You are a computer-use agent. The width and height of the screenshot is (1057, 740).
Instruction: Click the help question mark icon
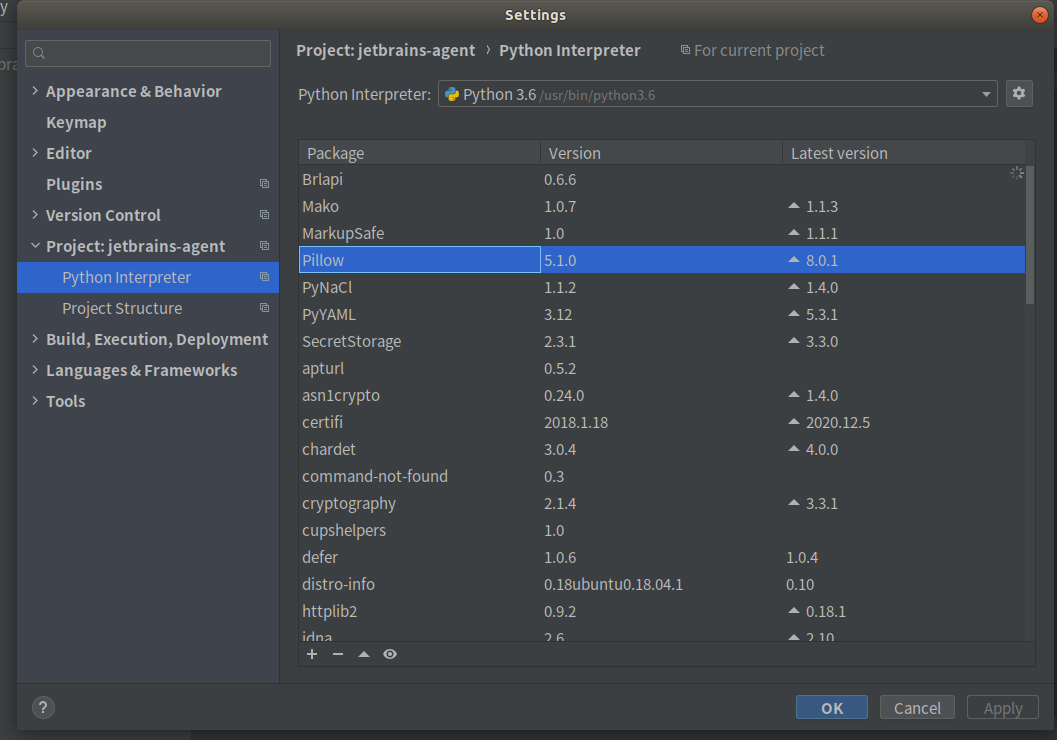[42, 707]
